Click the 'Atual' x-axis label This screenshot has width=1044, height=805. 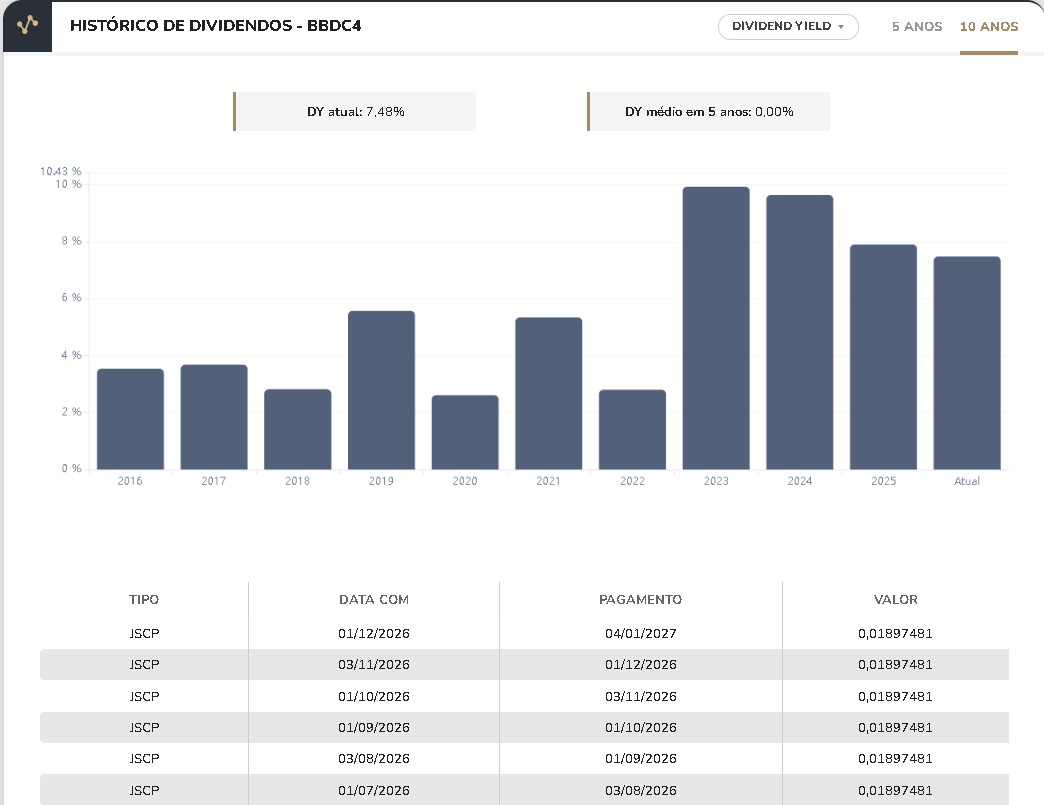(x=967, y=481)
